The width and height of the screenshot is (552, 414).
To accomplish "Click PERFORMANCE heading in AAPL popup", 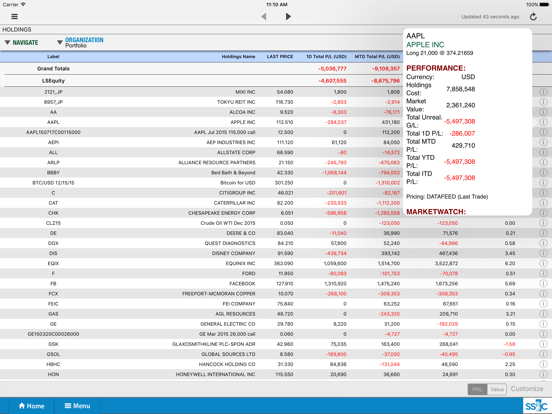I will pos(436,68).
